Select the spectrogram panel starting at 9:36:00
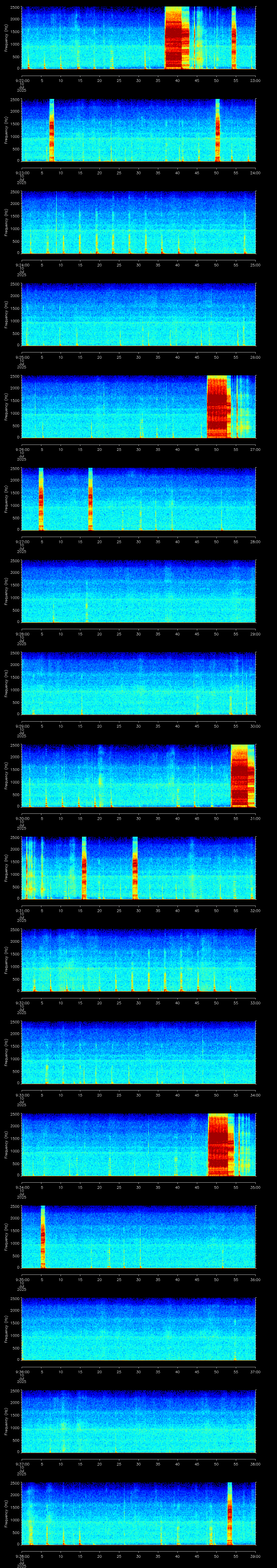This screenshot has width=277, height=1568. (139, 1329)
